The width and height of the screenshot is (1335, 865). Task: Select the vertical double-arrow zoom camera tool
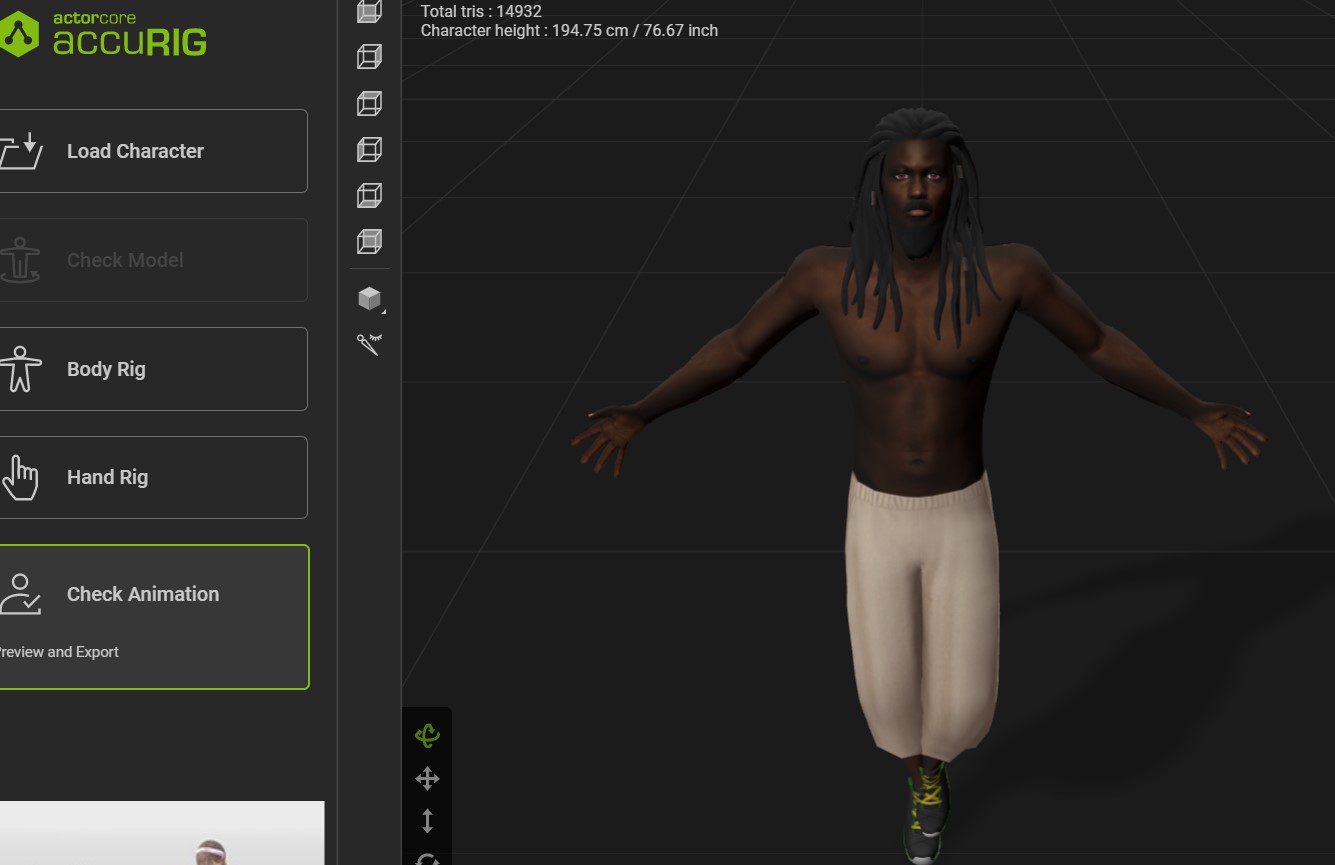pyautogui.click(x=427, y=821)
